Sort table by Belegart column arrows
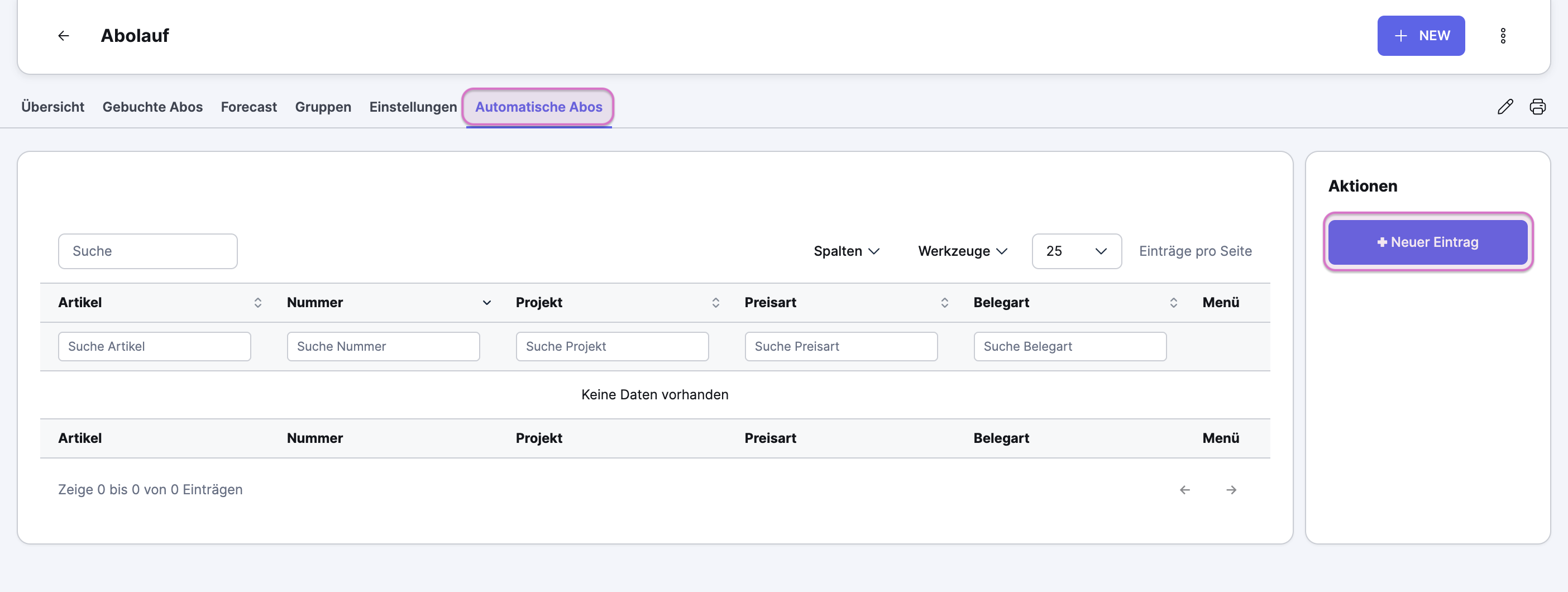1568x592 pixels. tap(1173, 303)
